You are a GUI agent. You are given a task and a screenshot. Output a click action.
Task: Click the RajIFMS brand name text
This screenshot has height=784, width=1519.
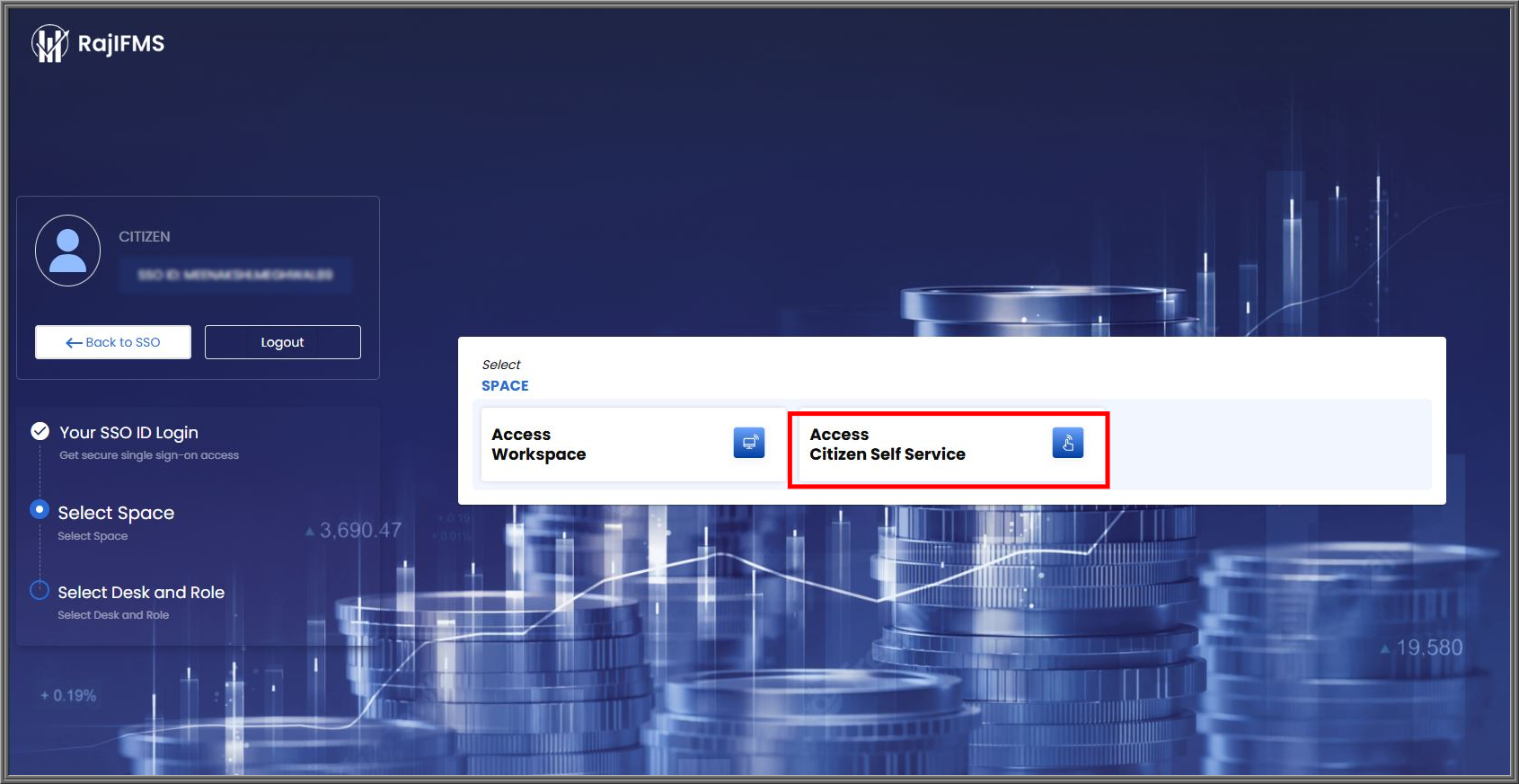121,43
